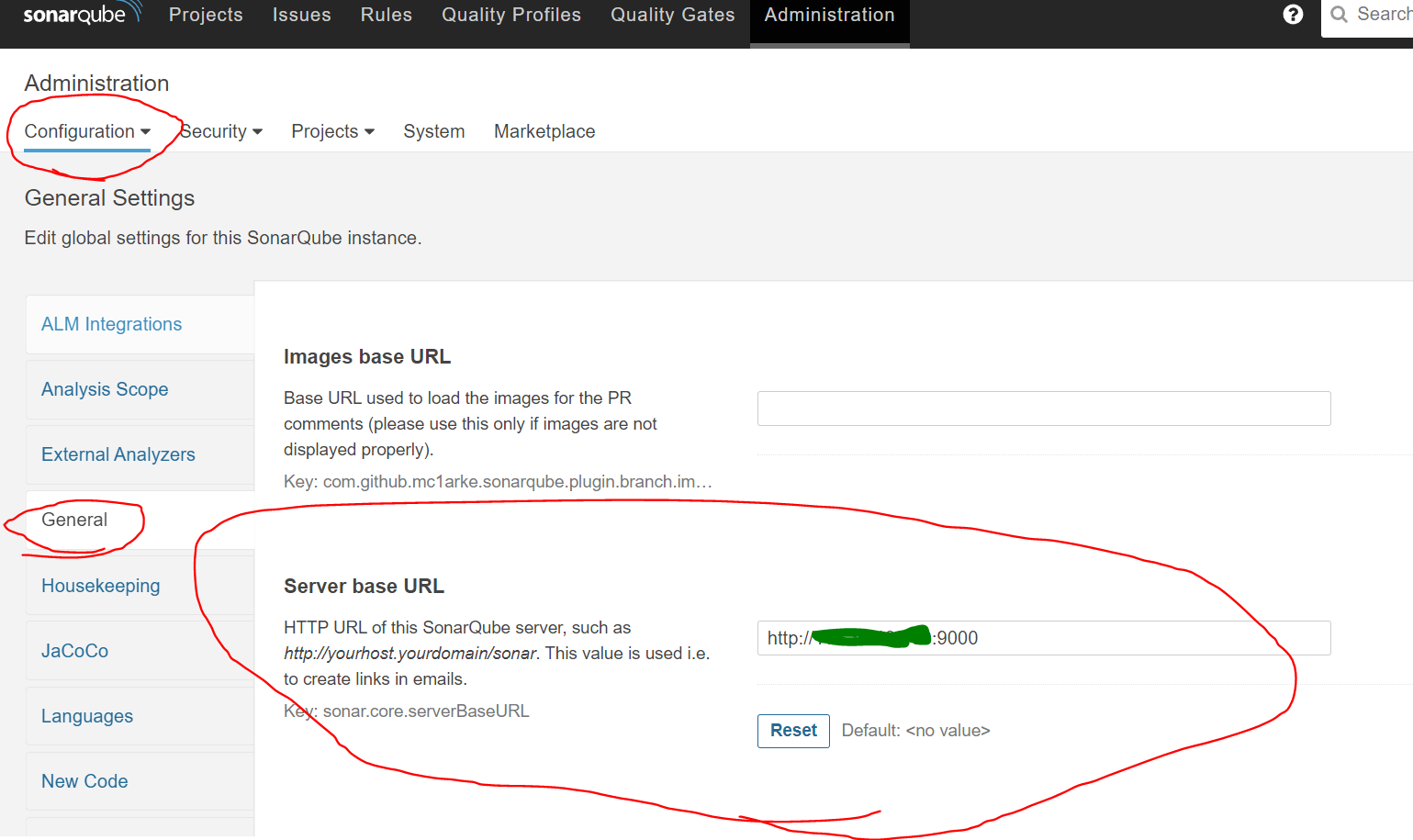Select Analysis Scope settings category
The height and width of the screenshot is (840, 1413).
pos(140,389)
